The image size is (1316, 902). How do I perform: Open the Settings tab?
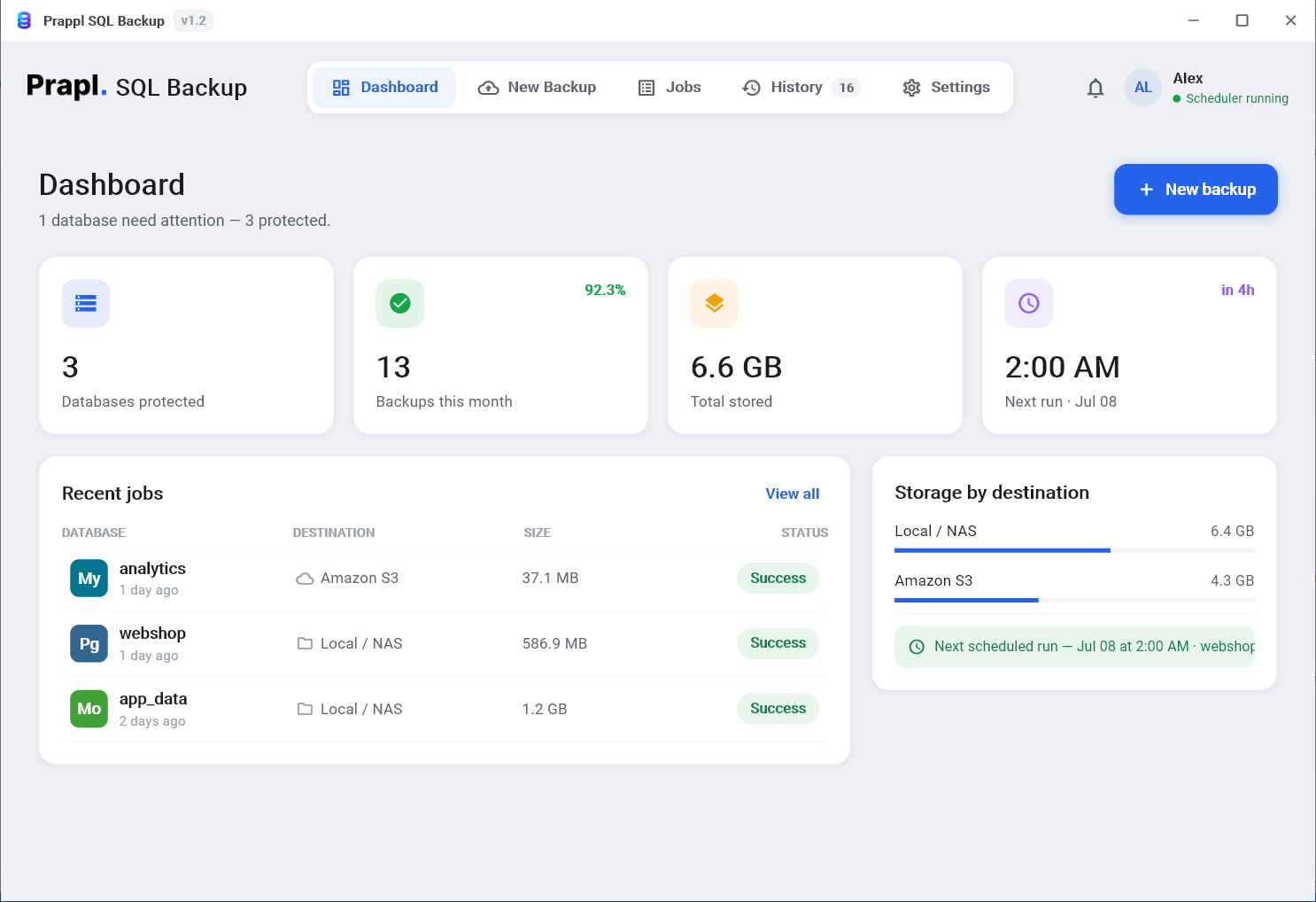(946, 88)
